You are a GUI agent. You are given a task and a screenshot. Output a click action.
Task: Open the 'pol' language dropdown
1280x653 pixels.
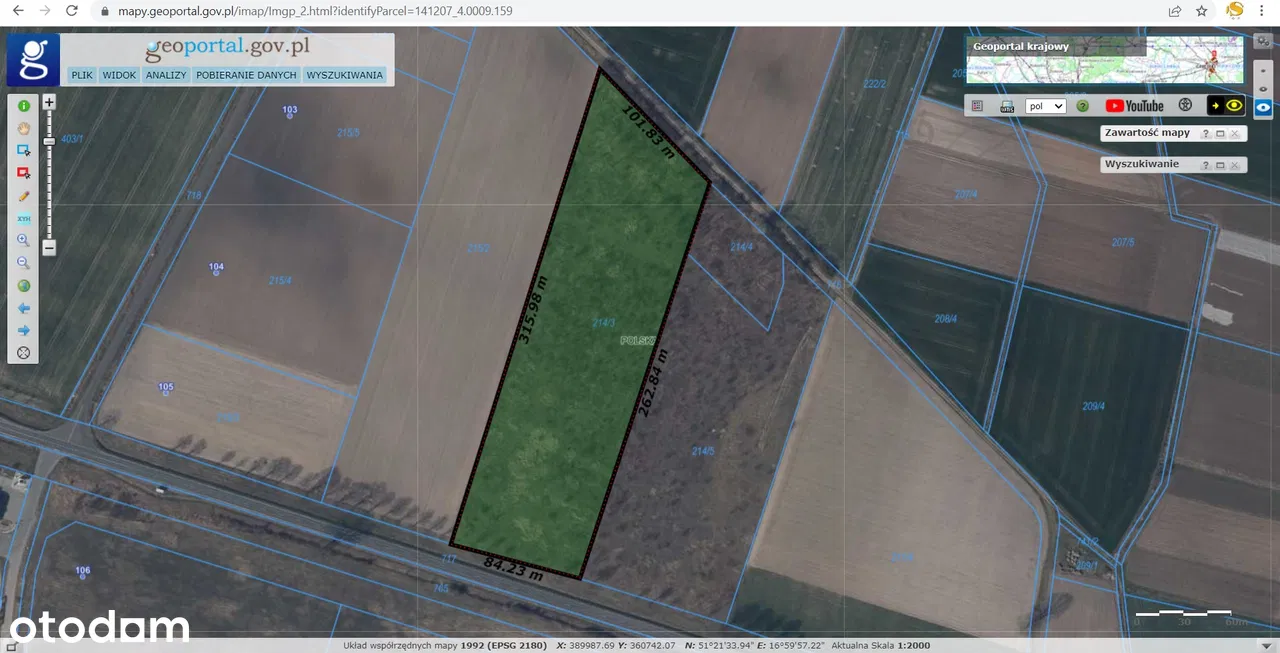(x=1046, y=106)
